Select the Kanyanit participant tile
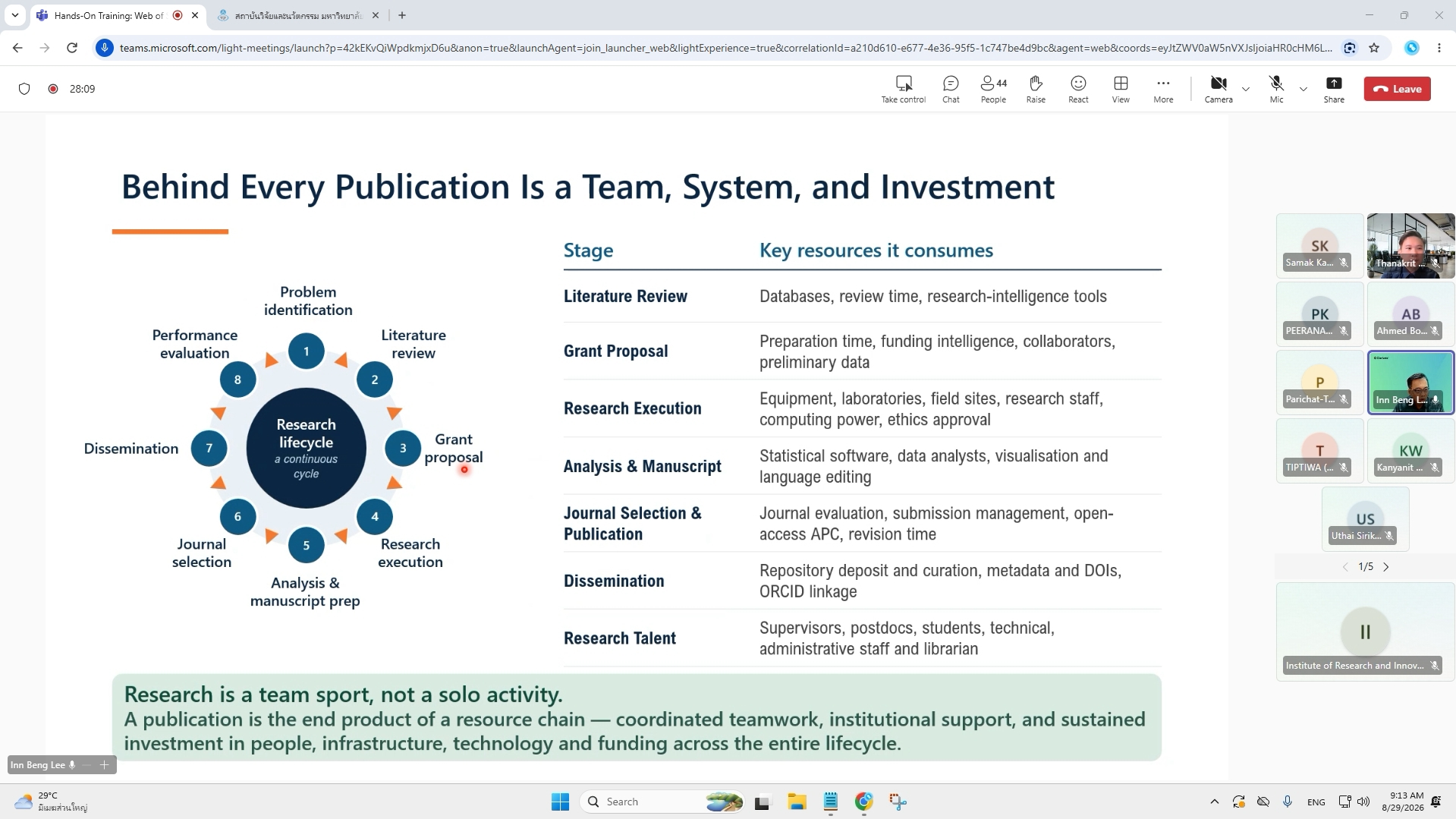This screenshot has height=819, width=1456. pyautogui.click(x=1410, y=450)
